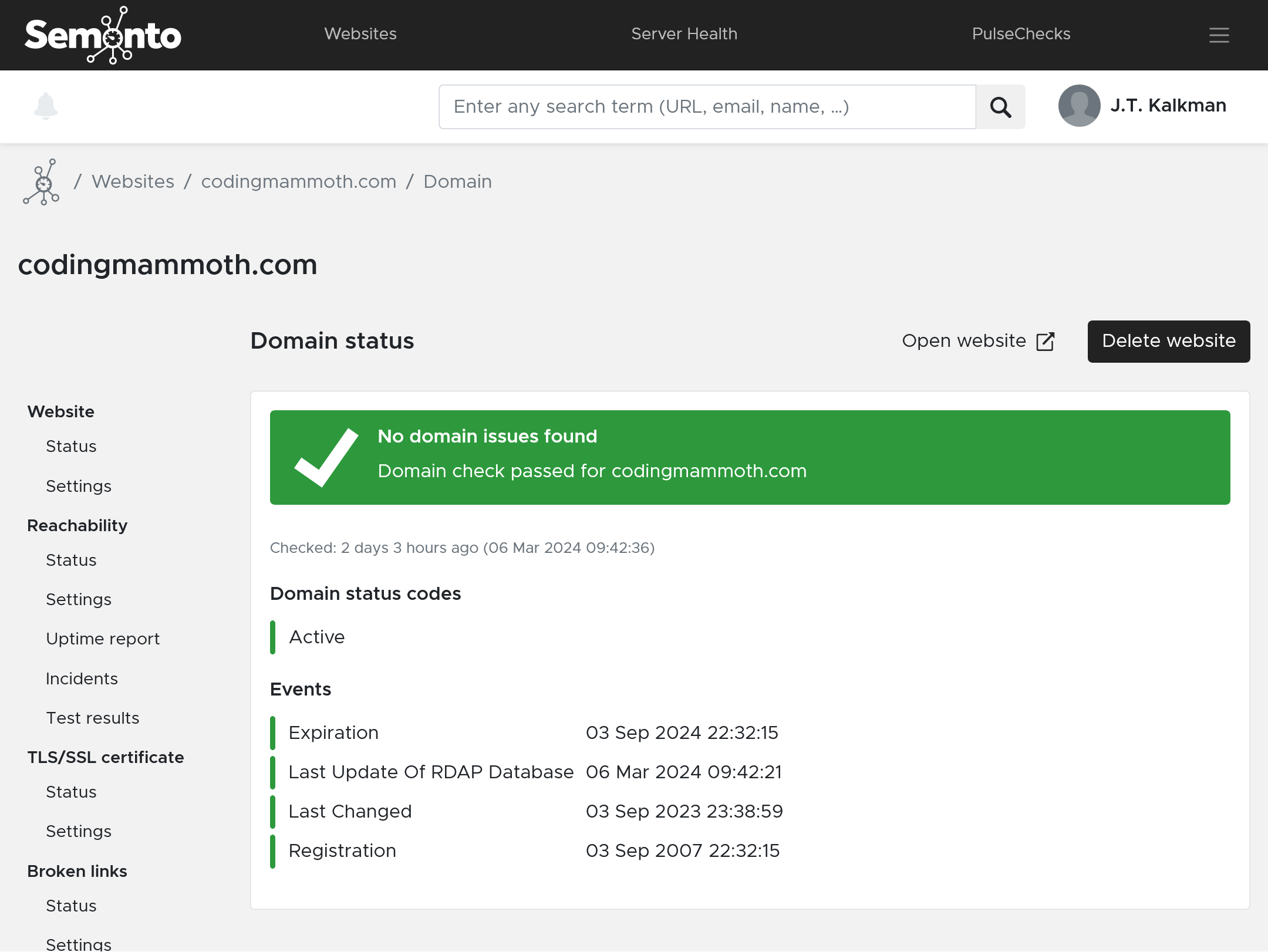
Task: Open J.T. Kalkman user avatar
Action: 1079,106
